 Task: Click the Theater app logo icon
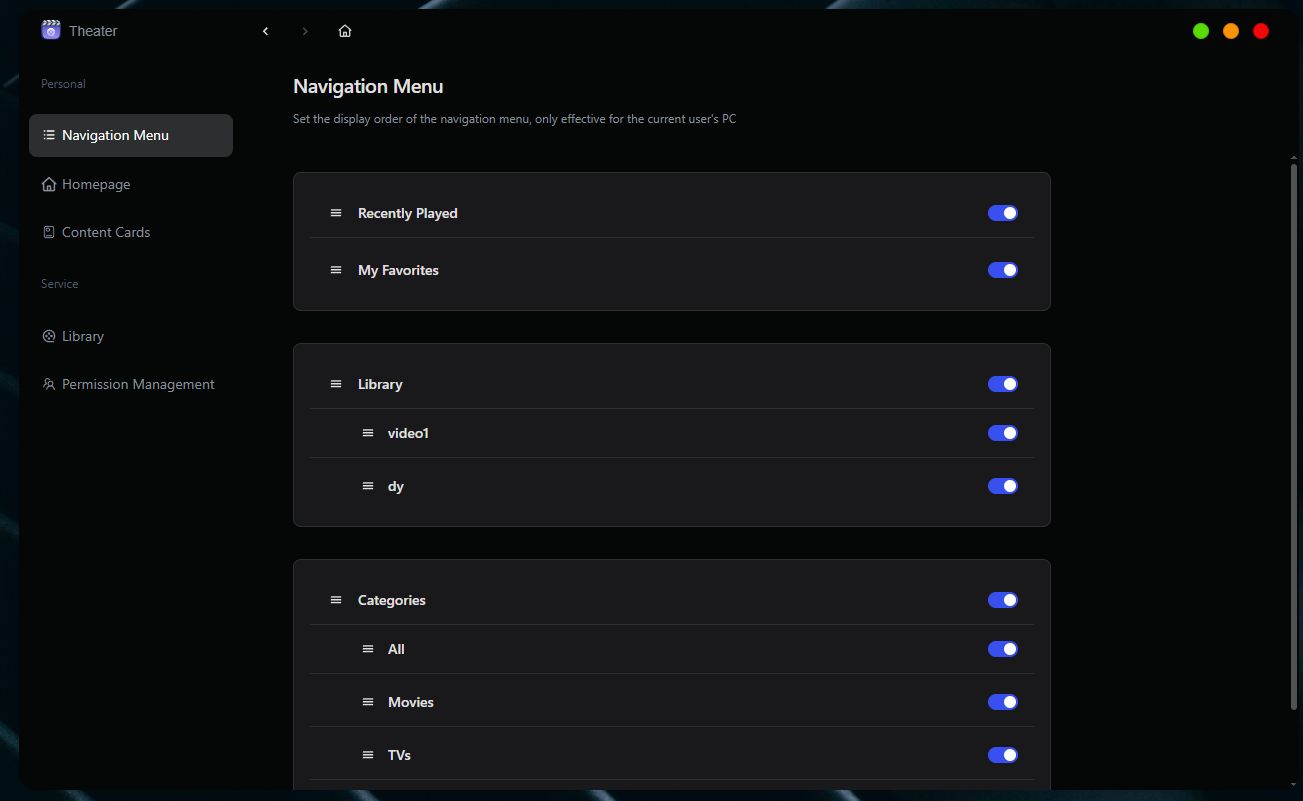point(51,30)
